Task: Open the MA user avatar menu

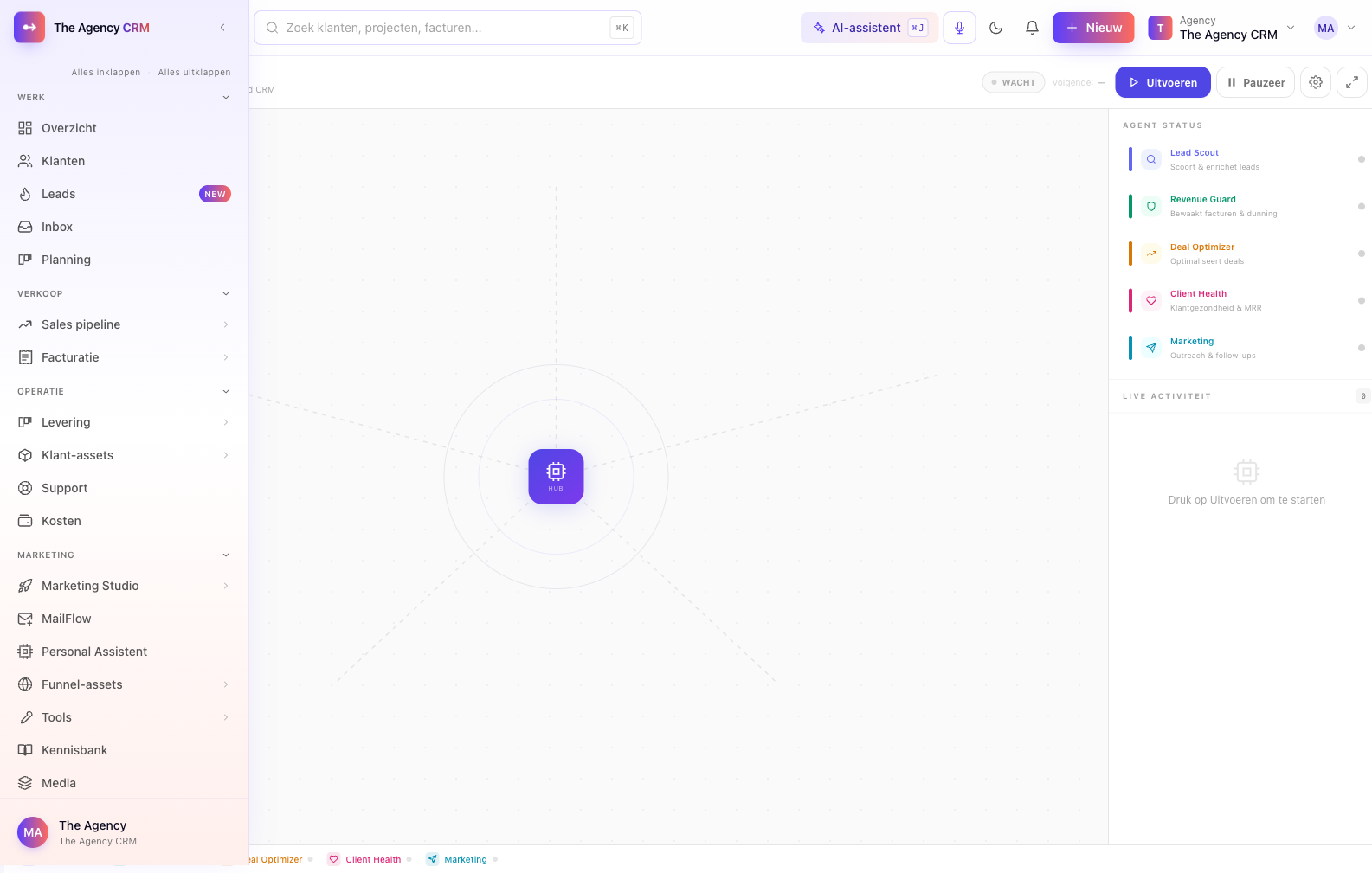Action: 1334,28
